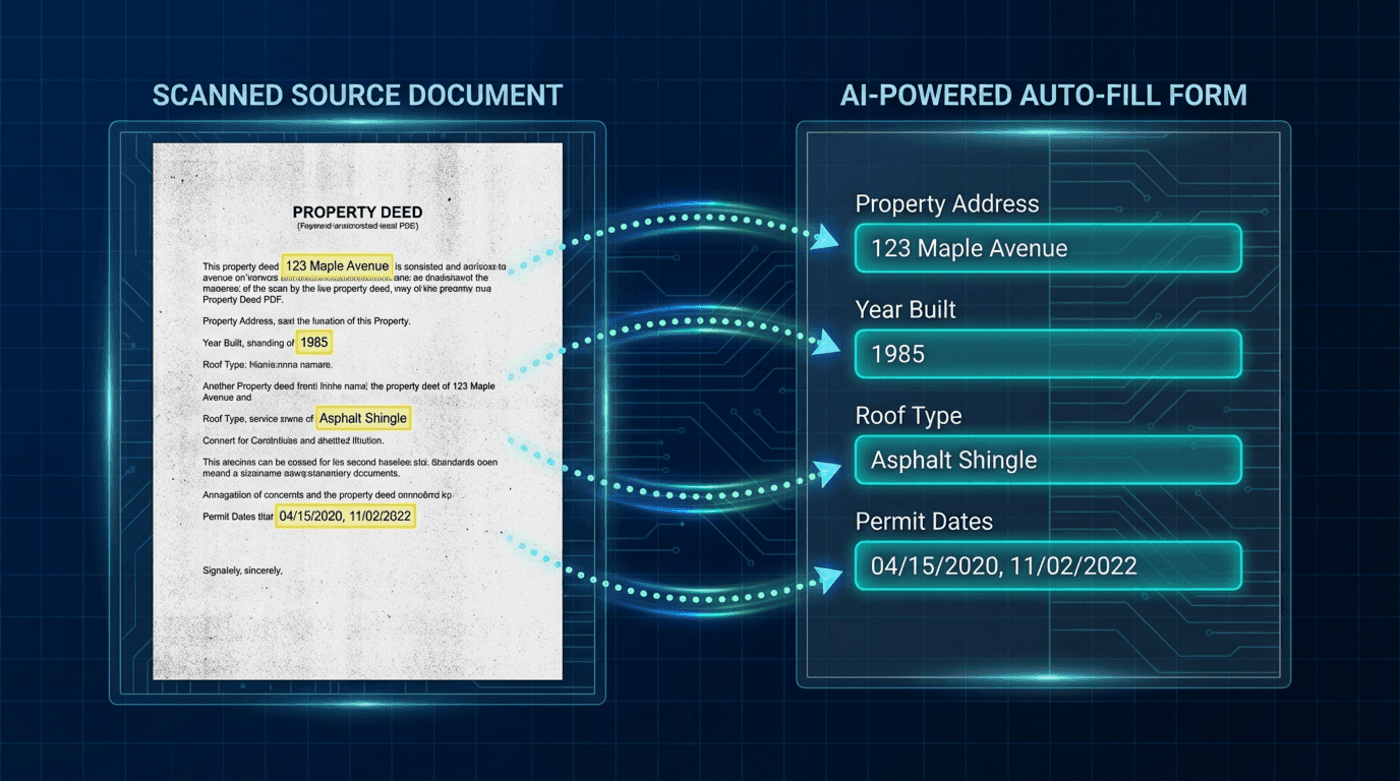Click the 'Property Address' form label

click(947, 204)
